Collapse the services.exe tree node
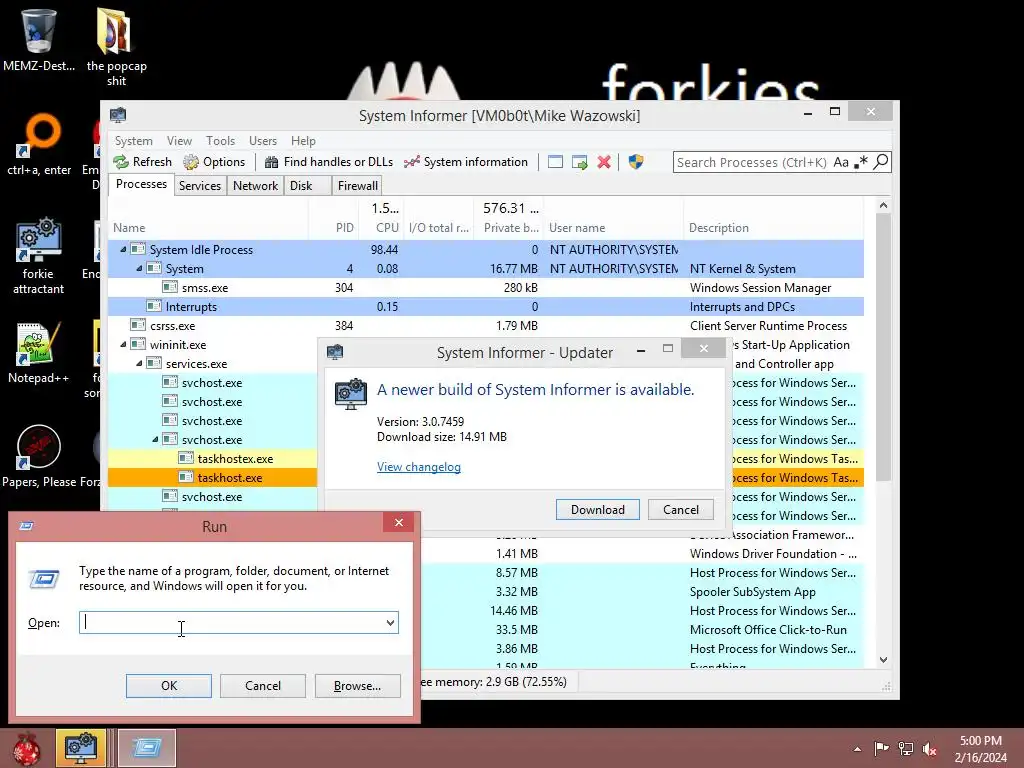Screen dimensions: 1024x768 (138, 364)
